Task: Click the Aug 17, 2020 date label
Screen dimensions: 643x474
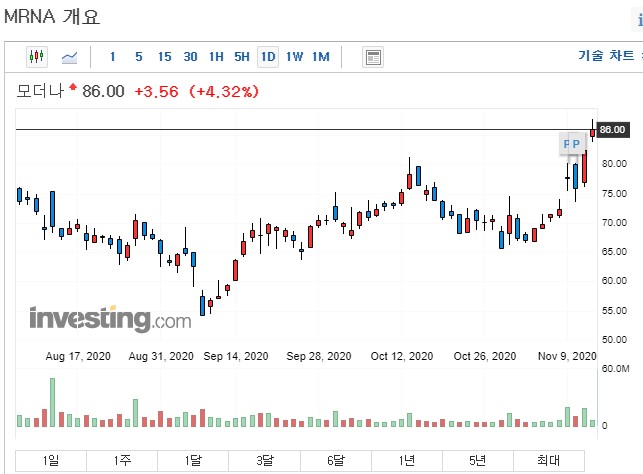Action: 78,356
